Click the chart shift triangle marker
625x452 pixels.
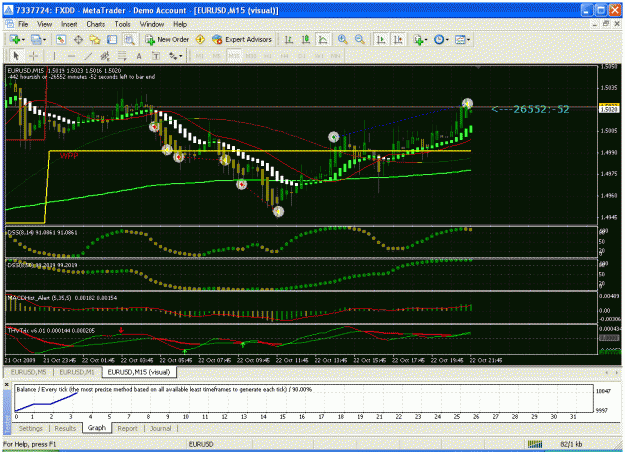tap(478, 67)
